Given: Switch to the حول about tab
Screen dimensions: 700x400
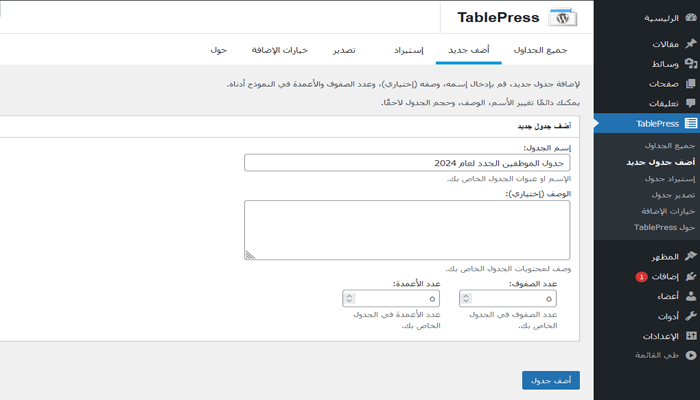Looking at the screenshot, I should click(219, 50).
